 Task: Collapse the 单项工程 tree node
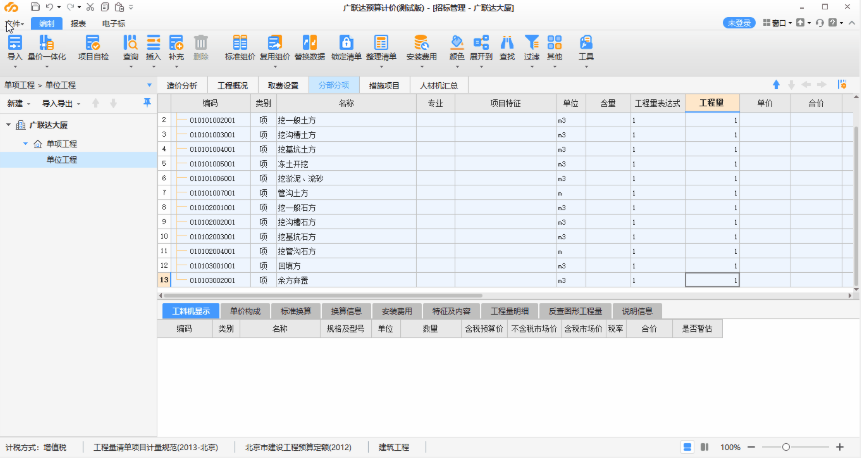[x=25, y=144]
